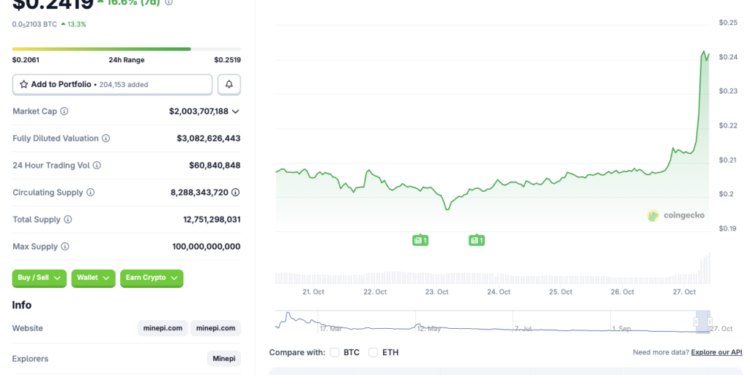Click the left handle of chart range selector
This screenshot has height=375, width=750.
click(696, 321)
